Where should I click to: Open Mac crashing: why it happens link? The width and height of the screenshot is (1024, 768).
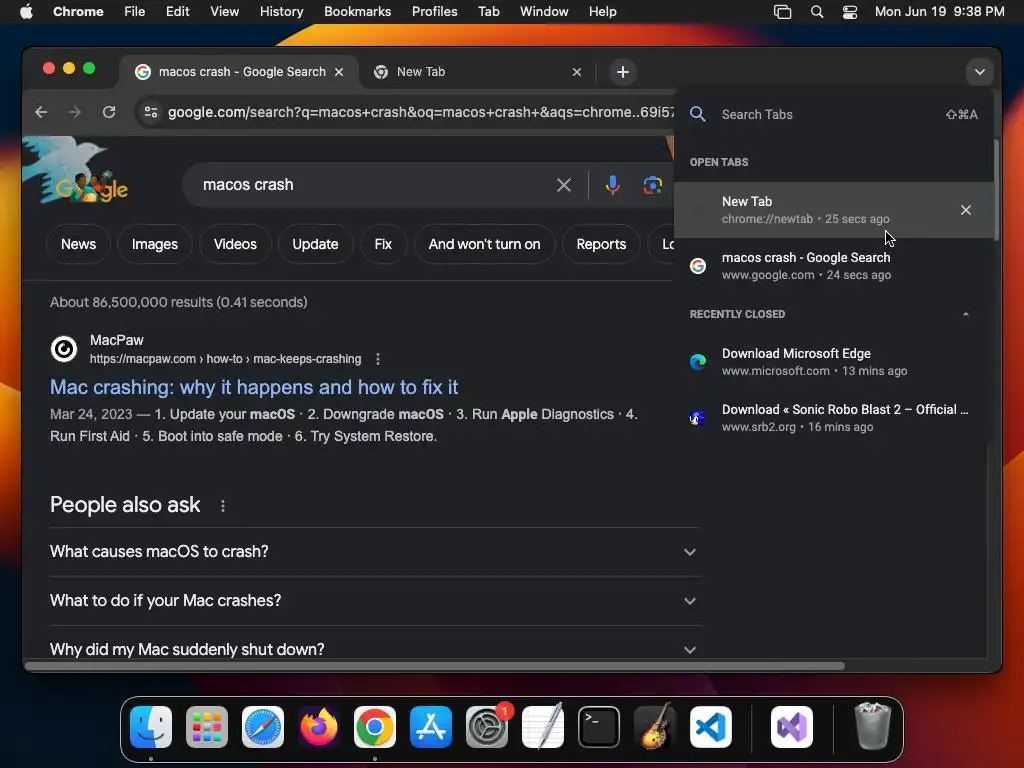[x=254, y=387]
